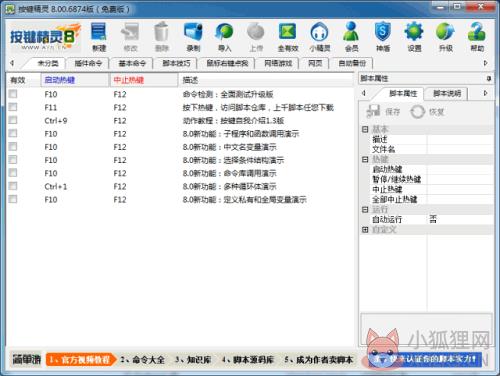Image resolution: width=500 pixels, height=376 pixels.
Task: Click the 删除 trash can icon
Action: (x=162, y=37)
